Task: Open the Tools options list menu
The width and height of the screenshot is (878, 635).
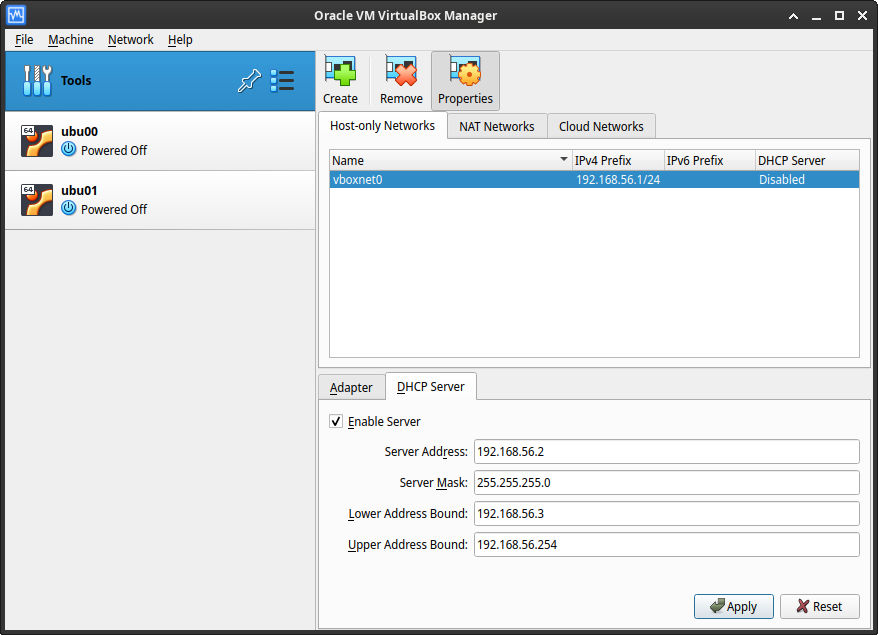Action: [282, 80]
